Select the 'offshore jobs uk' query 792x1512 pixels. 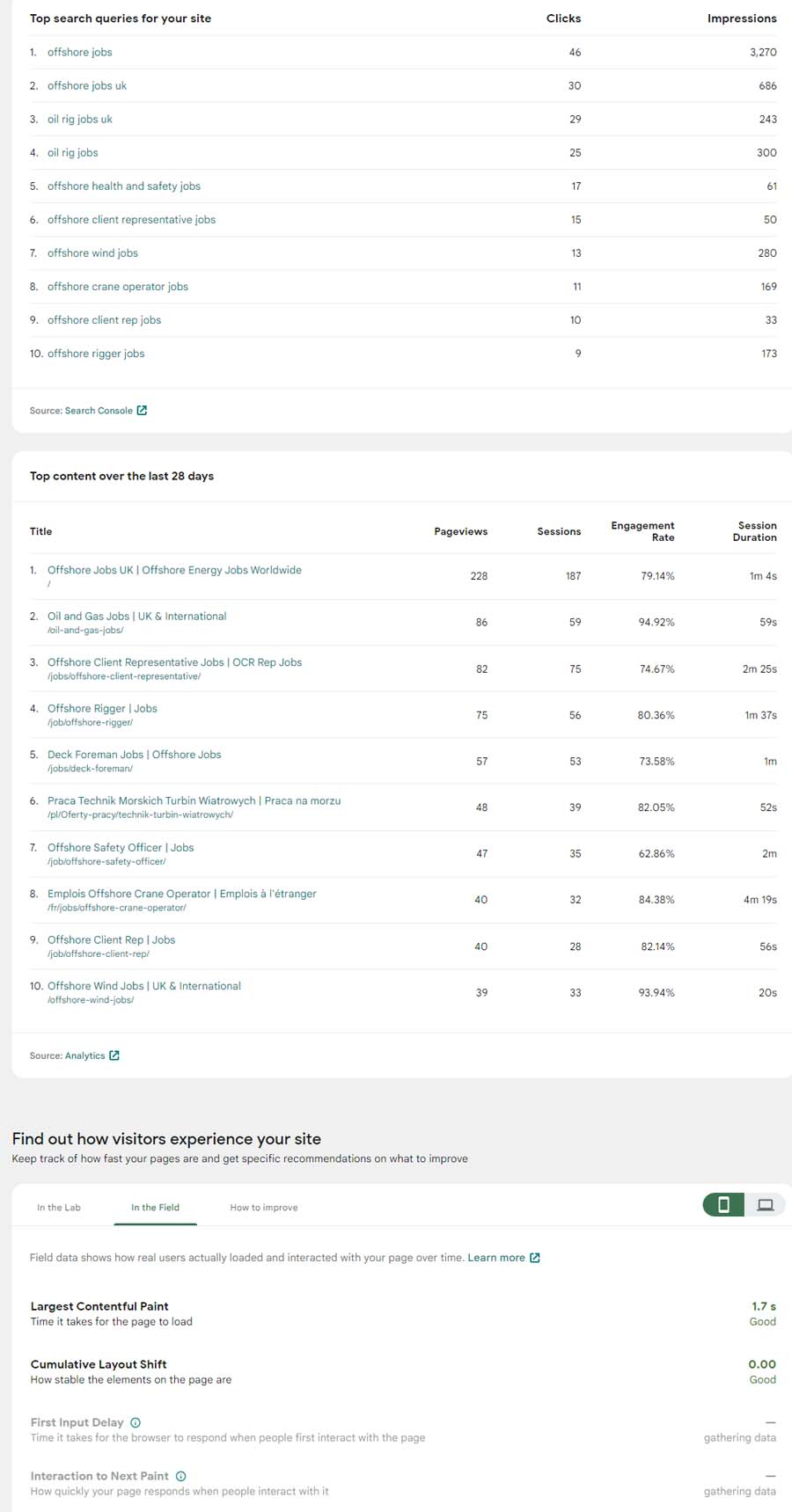pos(86,85)
